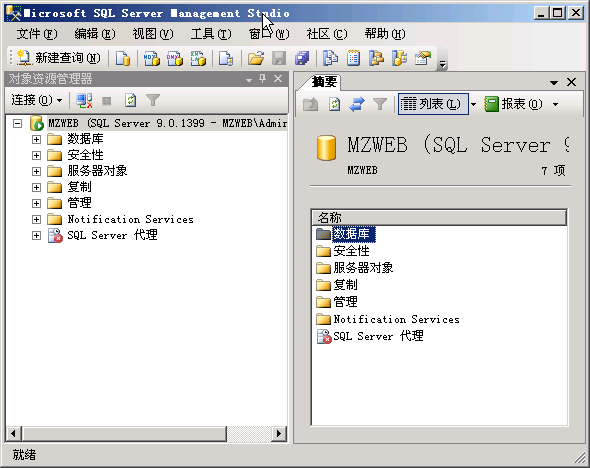590x468 pixels.
Task: Expand the 数据库 tree node
Action: tap(36, 140)
